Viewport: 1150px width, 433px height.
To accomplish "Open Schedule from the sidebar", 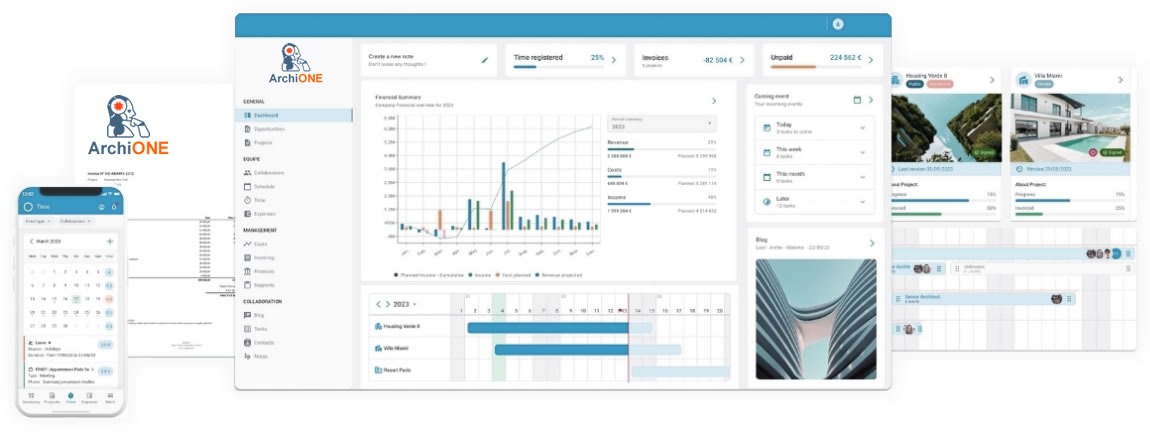I will 266,186.
